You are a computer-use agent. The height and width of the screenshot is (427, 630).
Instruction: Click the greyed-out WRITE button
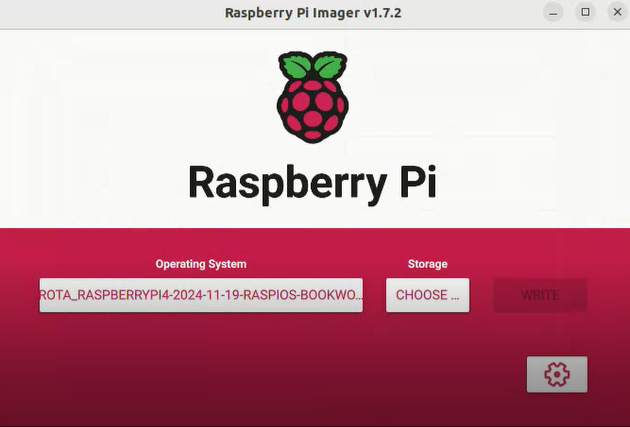click(x=540, y=295)
